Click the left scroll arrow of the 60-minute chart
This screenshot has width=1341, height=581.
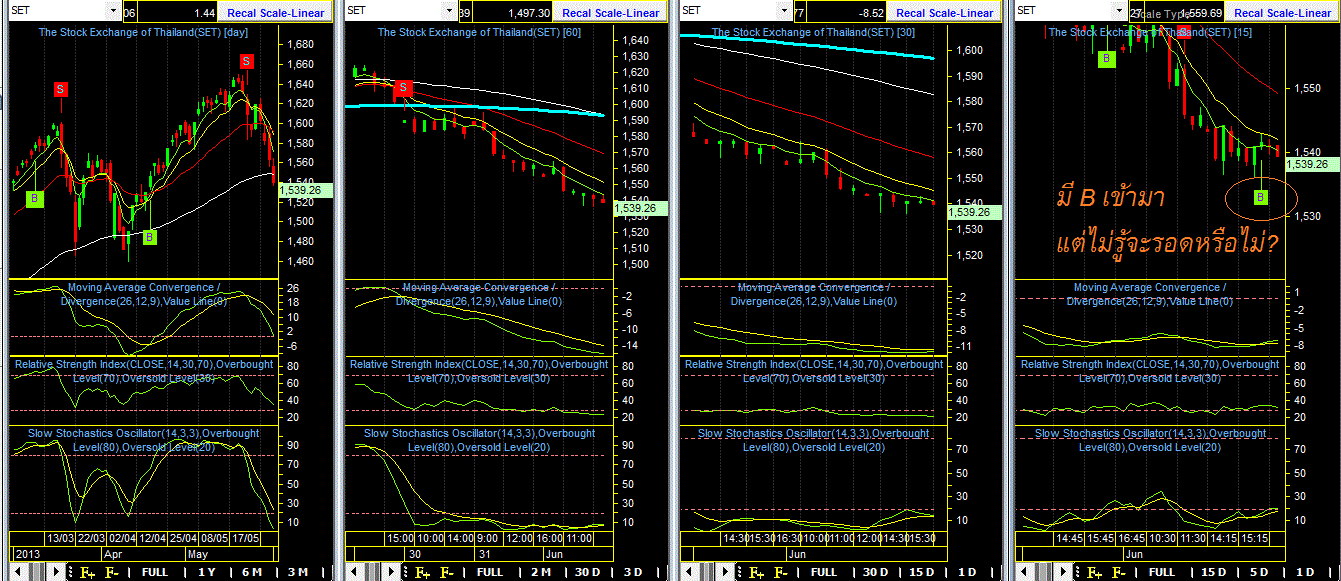(x=354, y=572)
